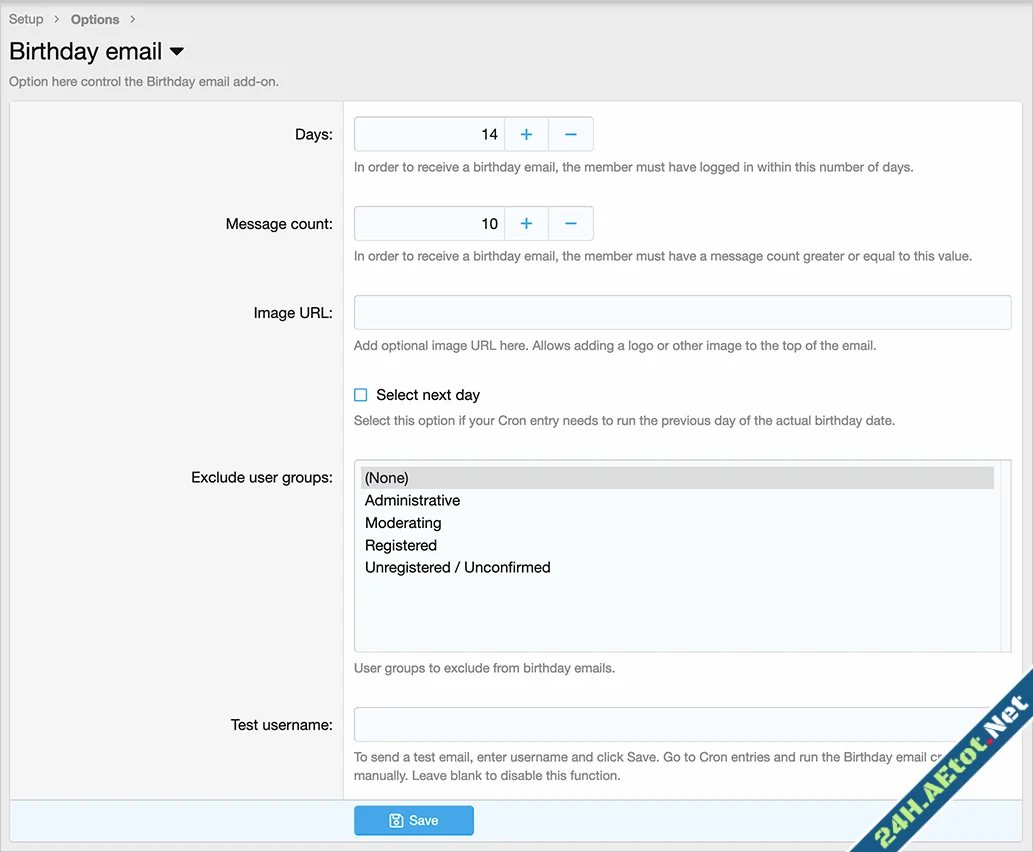Click the Save button

tap(413, 820)
